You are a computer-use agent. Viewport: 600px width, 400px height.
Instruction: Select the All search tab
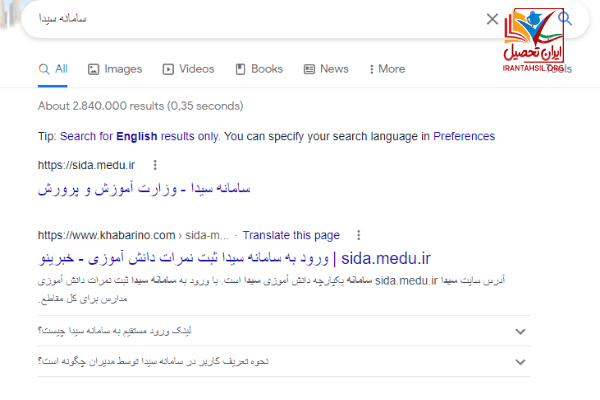click(53, 69)
